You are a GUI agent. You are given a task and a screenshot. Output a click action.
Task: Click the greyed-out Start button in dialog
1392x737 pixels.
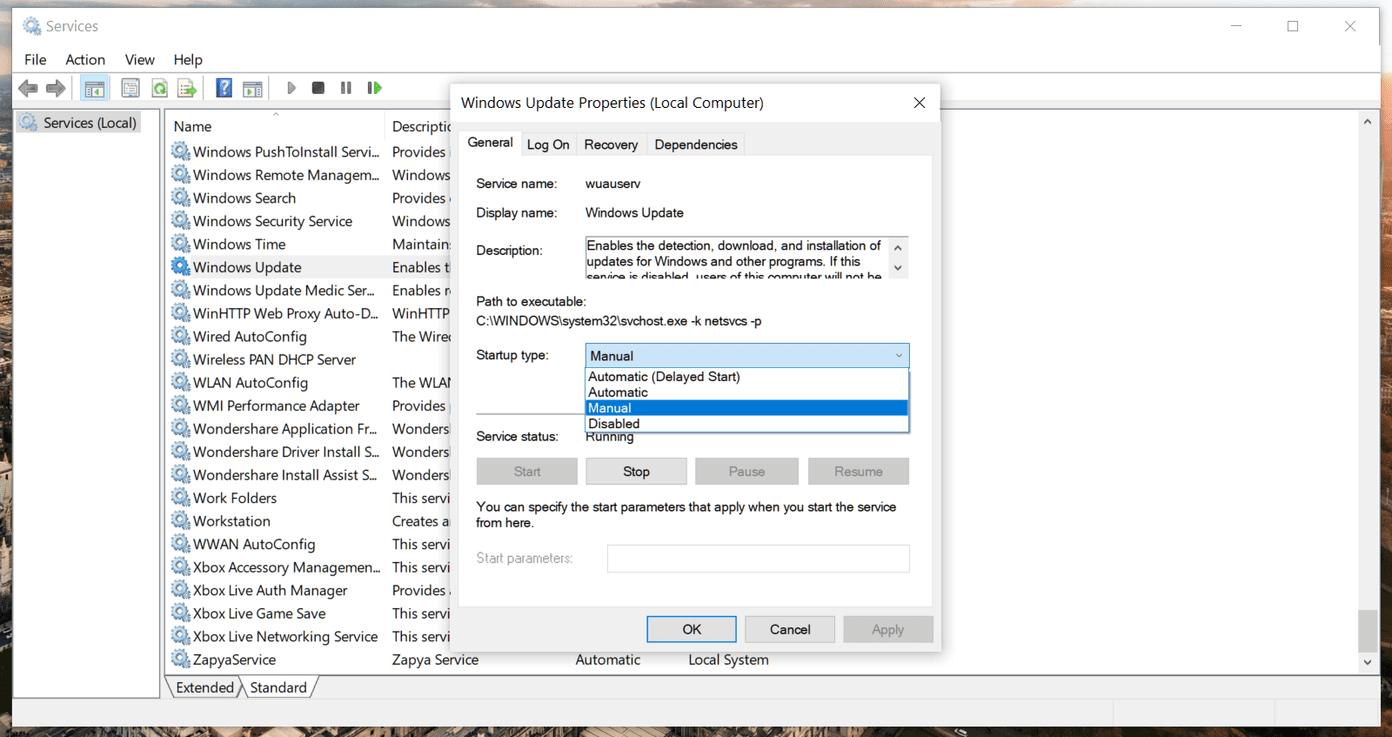pyautogui.click(x=527, y=471)
